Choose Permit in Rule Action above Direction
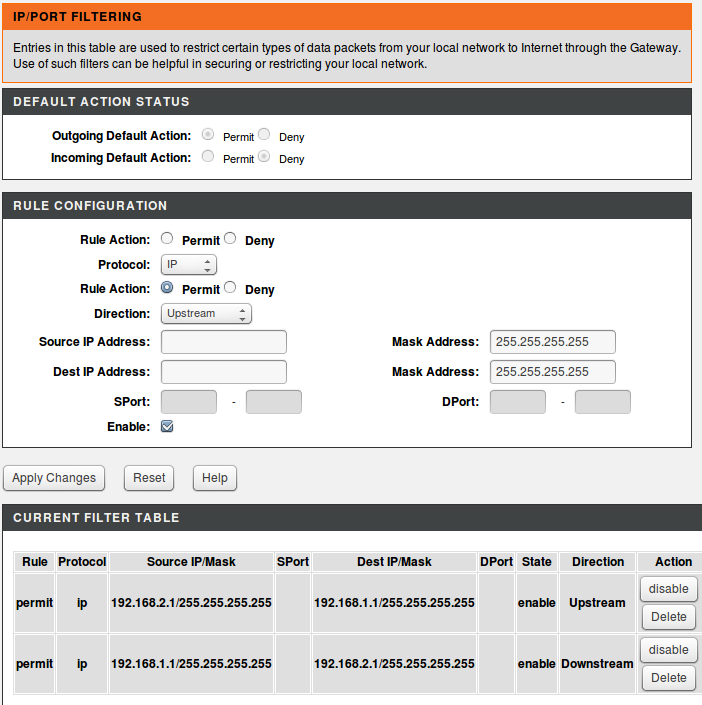 pos(167,287)
